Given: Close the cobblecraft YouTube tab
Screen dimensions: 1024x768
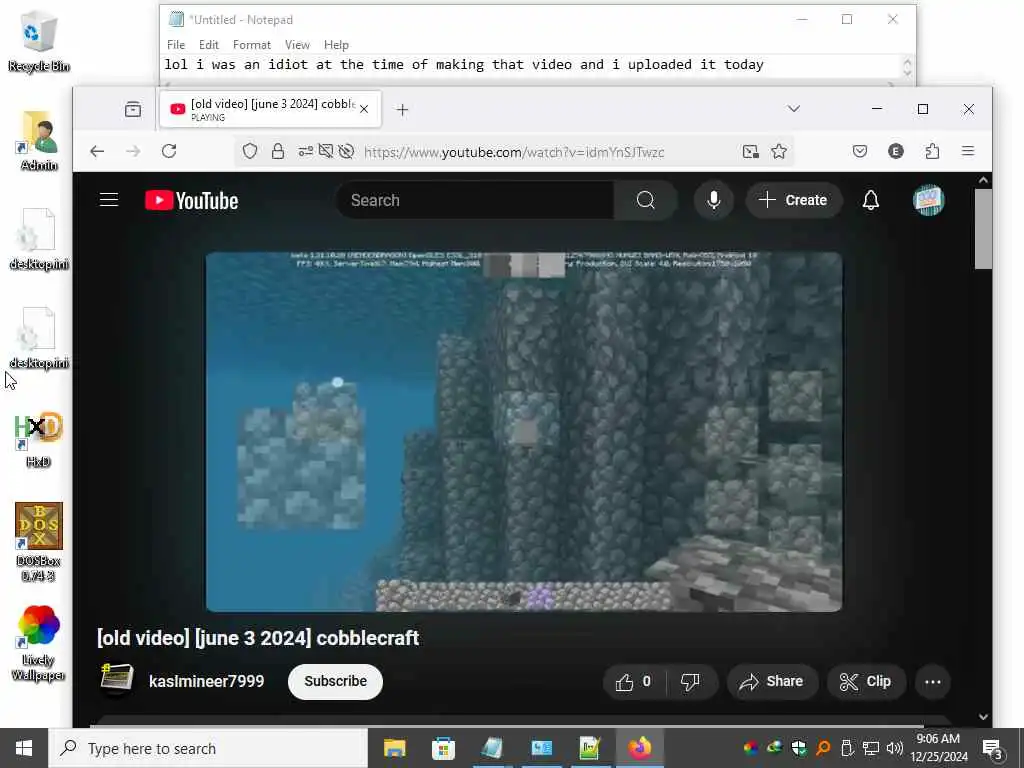Looking at the screenshot, I should pyautogui.click(x=364, y=109).
